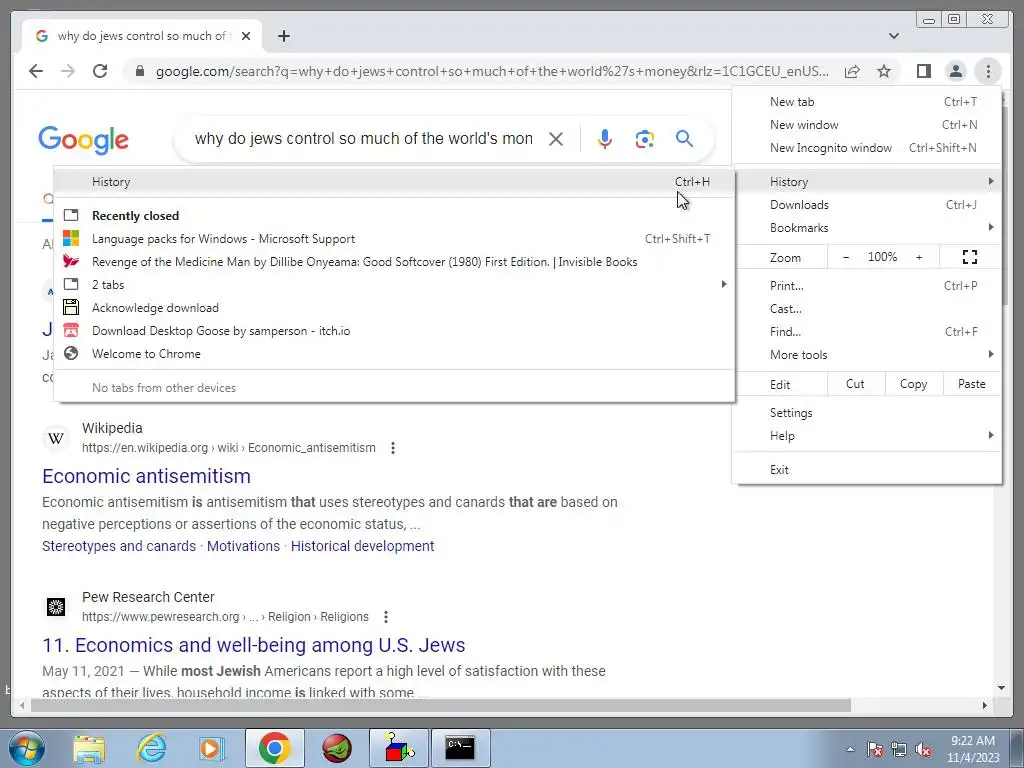Expand the 2 tabs recently closed group
Screen dimensions: 1024x768
coord(394,285)
